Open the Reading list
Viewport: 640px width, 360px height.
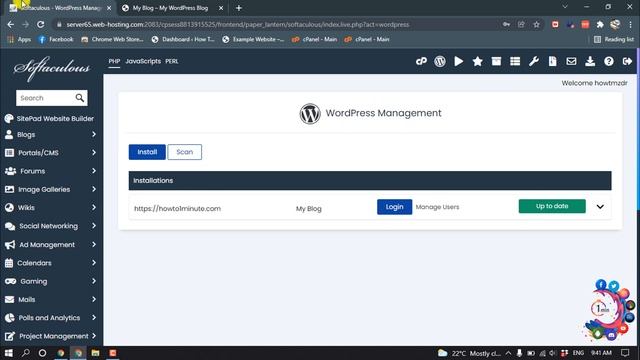coord(614,40)
